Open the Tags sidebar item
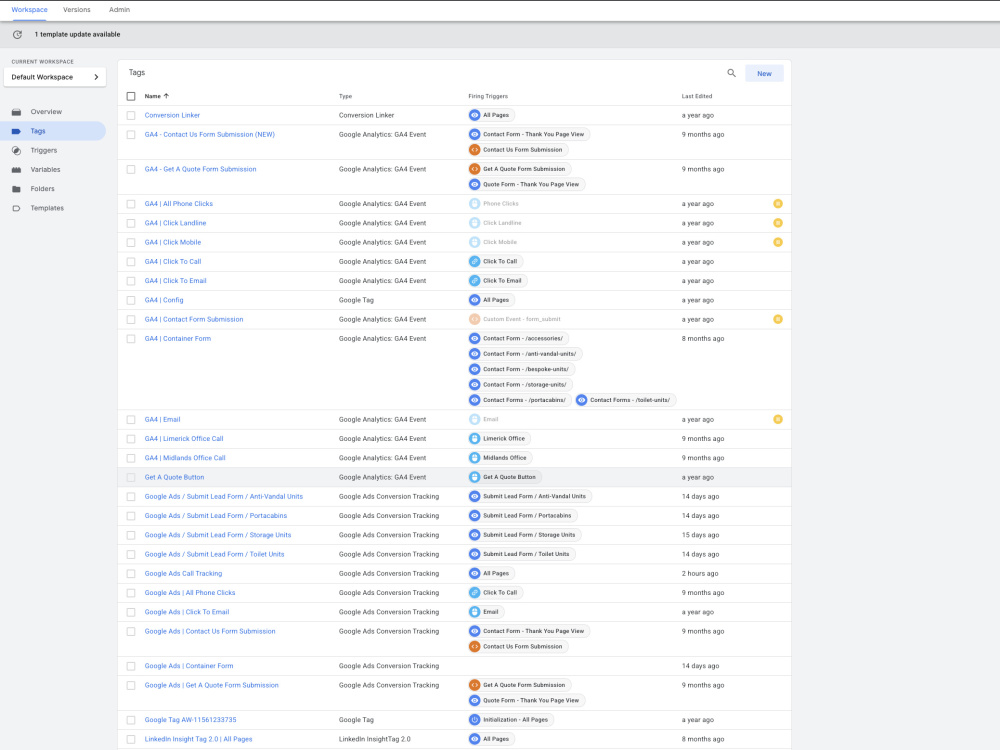Viewport: 1000px width, 750px height. pyautogui.click(x=52, y=131)
